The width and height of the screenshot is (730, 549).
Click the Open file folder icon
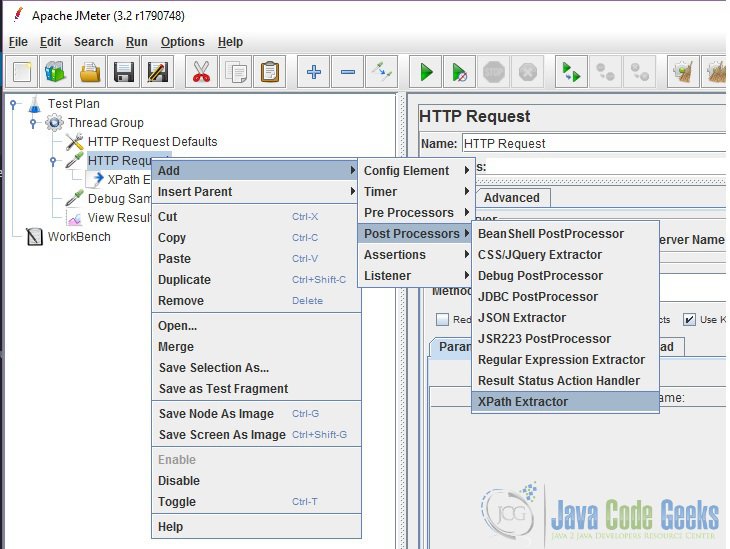tap(89, 72)
